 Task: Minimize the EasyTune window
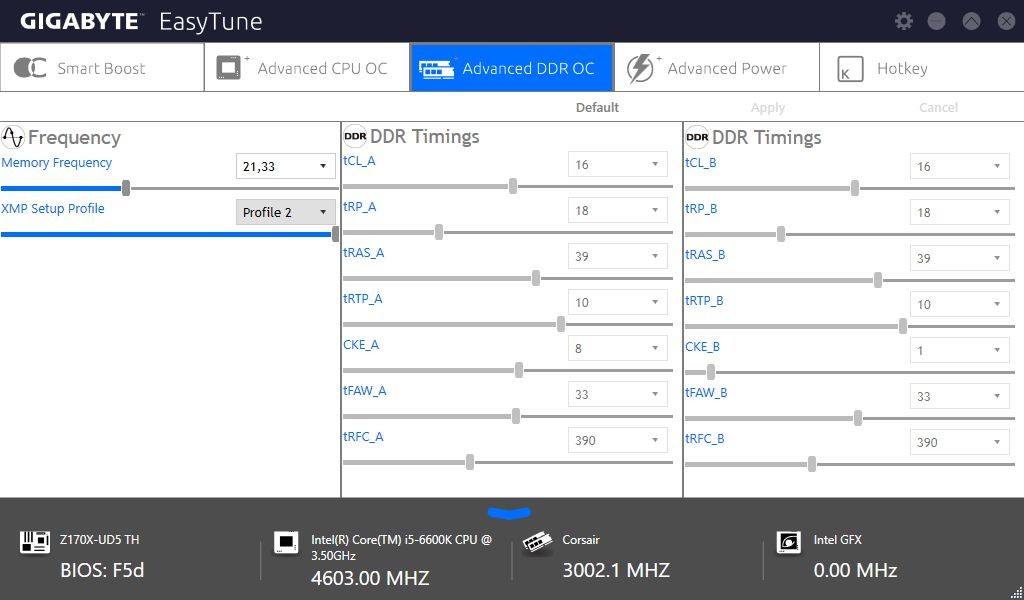click(937, 21)
